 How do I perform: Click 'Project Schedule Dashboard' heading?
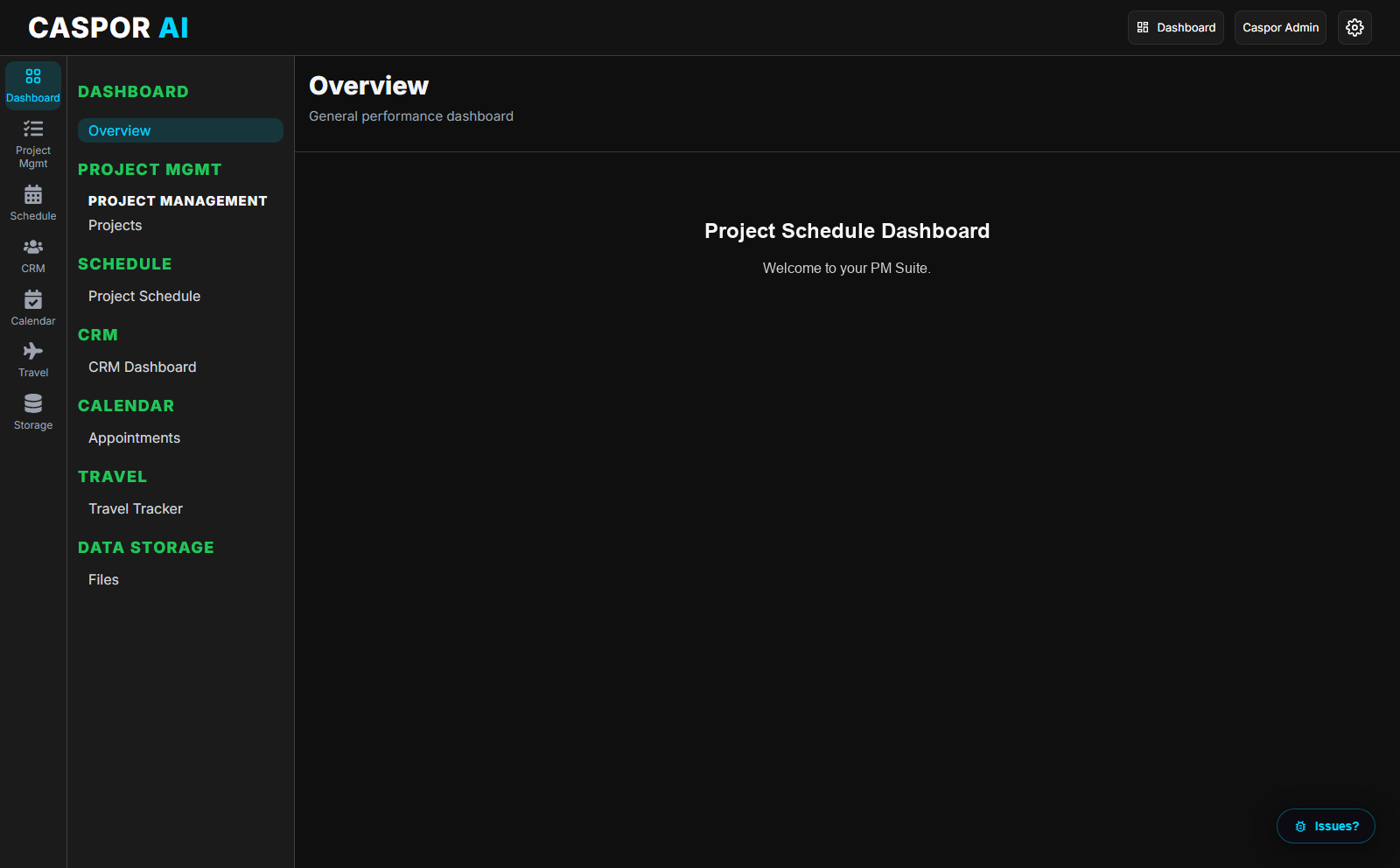847,231
